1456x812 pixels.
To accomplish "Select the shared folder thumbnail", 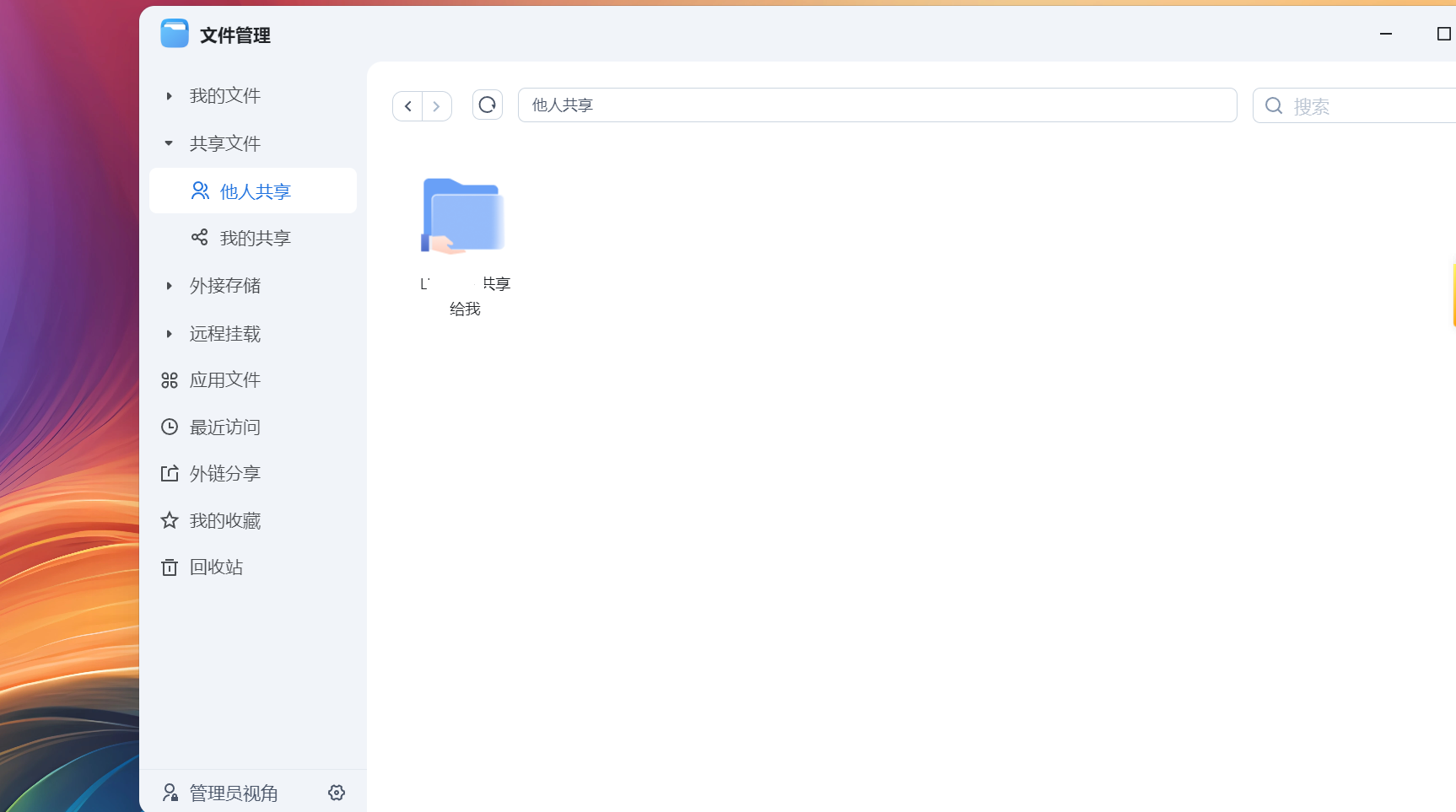I will click(x=463, y=216).
